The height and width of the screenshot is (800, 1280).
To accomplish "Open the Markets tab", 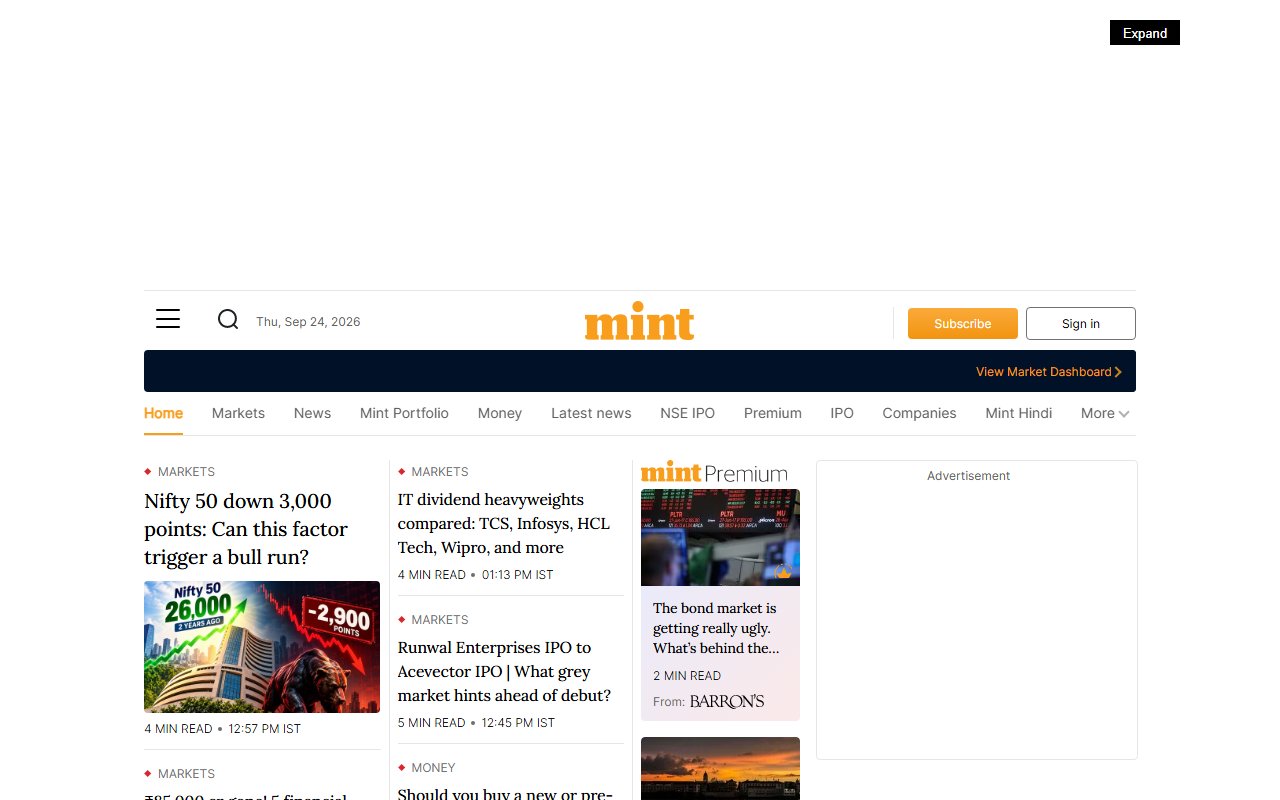I will pos(238,414).
